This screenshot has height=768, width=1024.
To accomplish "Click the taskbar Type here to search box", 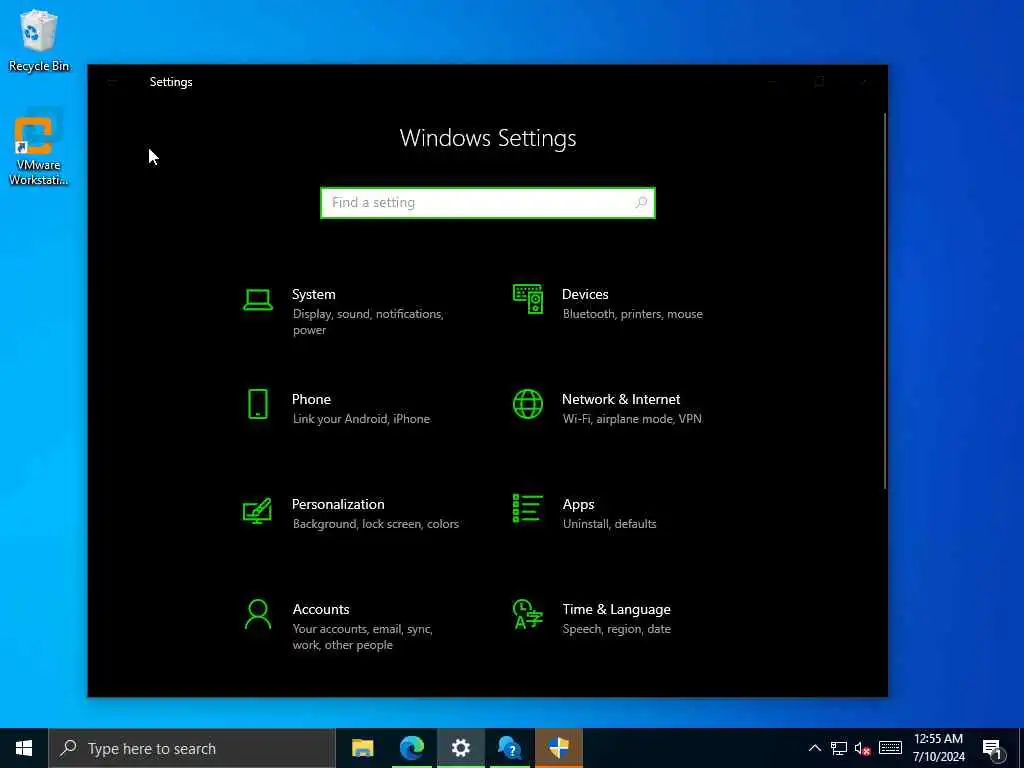I will coord(192,748).
